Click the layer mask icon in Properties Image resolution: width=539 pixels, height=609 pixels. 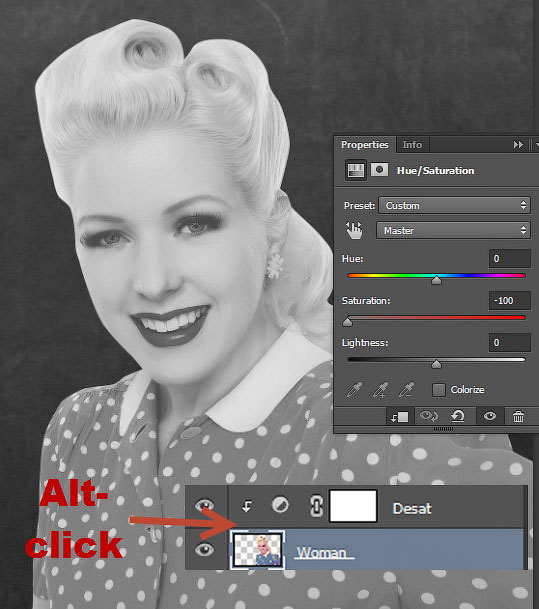(379, 170)
